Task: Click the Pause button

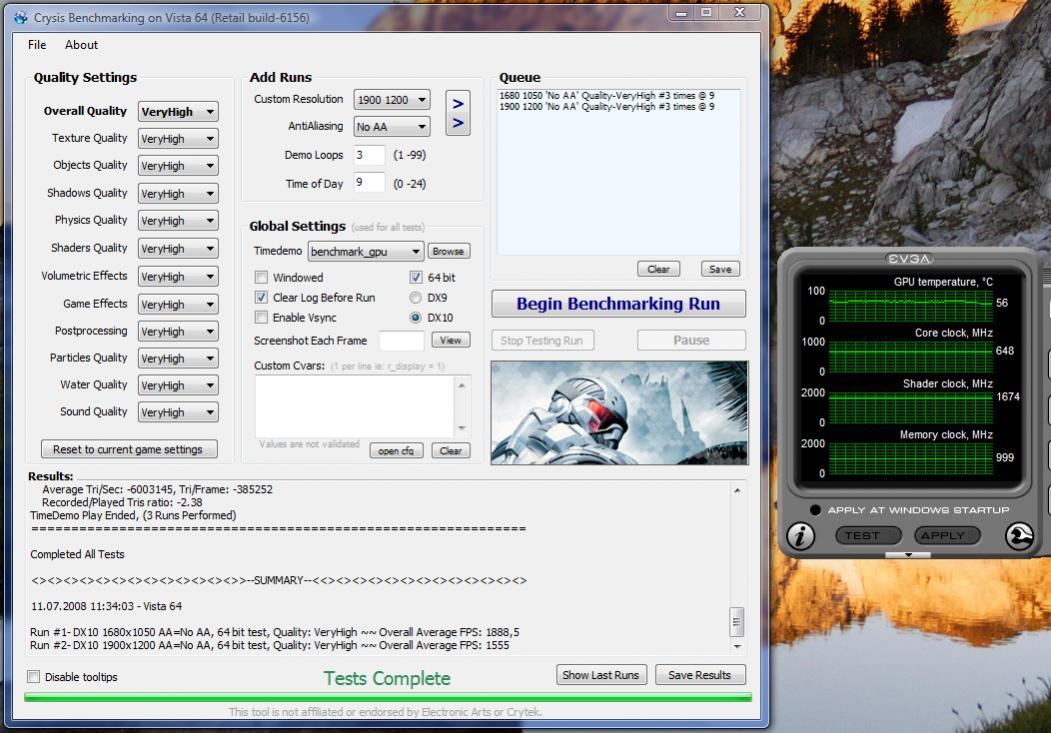Action: pyautogui.click(x=691, y=340)
